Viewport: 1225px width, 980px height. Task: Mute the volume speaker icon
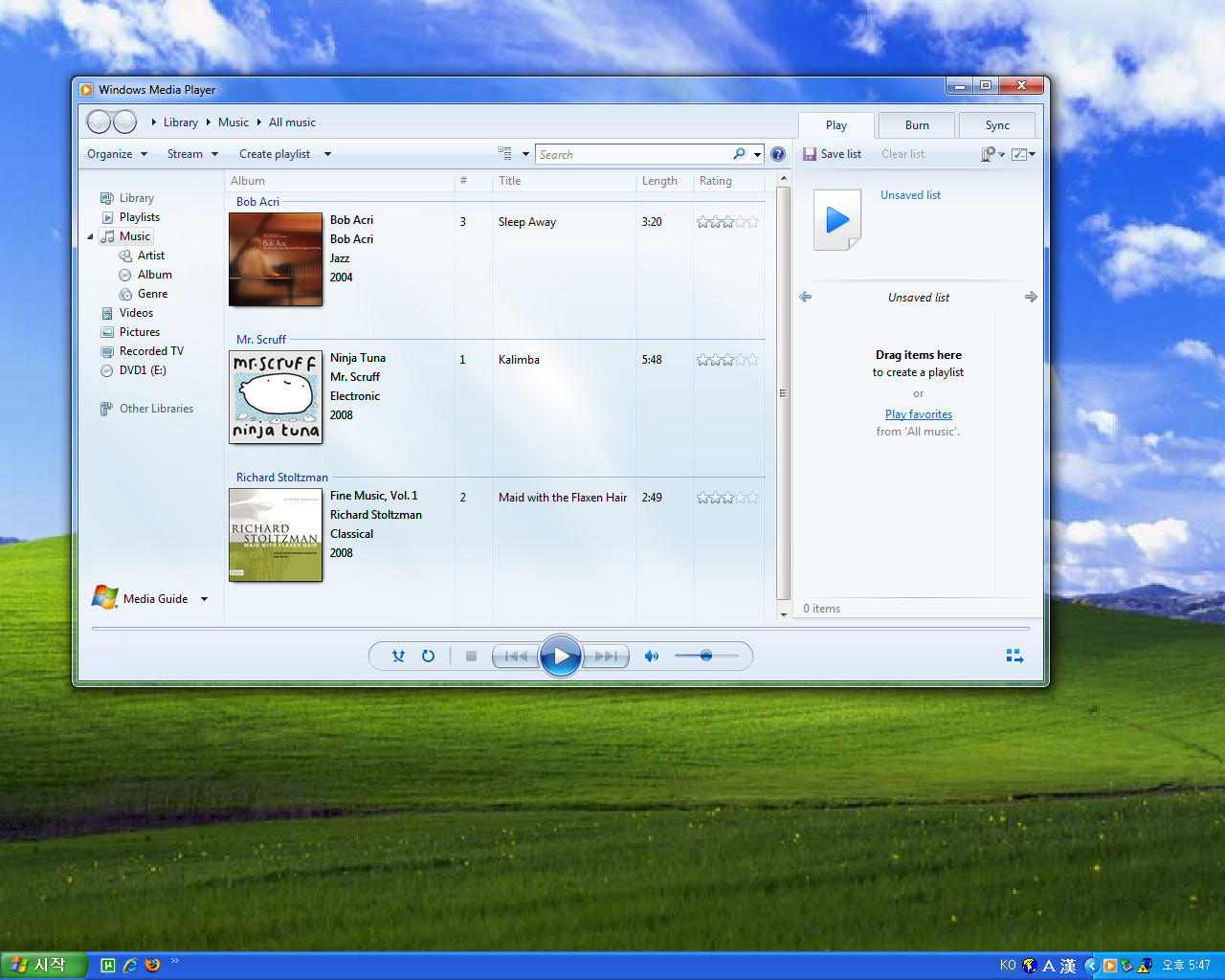(x=652, y=657)
